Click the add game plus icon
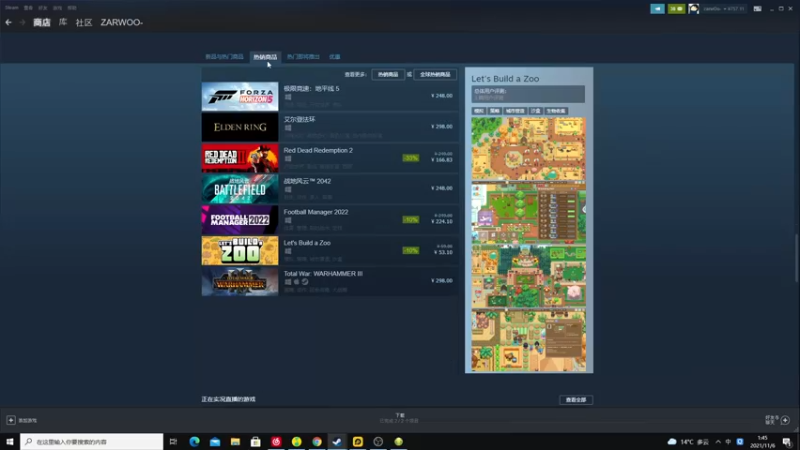 tap(11, 420)
